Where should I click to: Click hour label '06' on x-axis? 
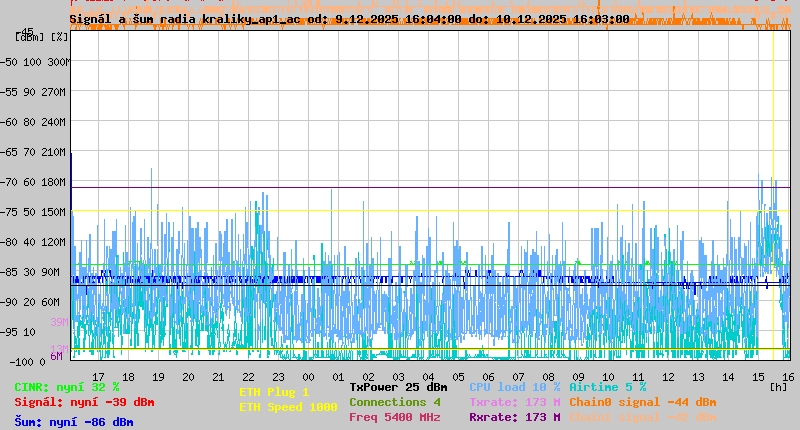click(488, 377)
